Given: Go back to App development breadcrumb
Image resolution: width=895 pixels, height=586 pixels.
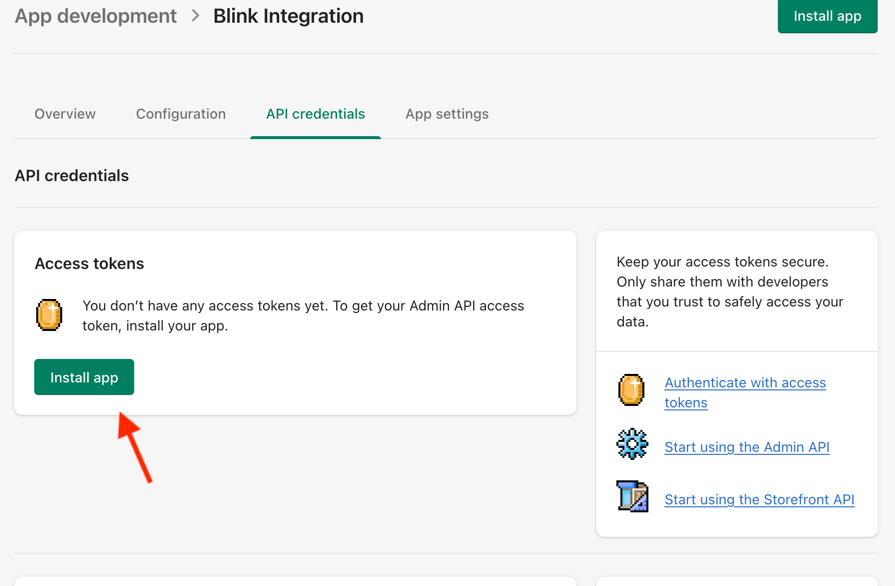Looking at the screenshot, I should [x=96, y=16].
